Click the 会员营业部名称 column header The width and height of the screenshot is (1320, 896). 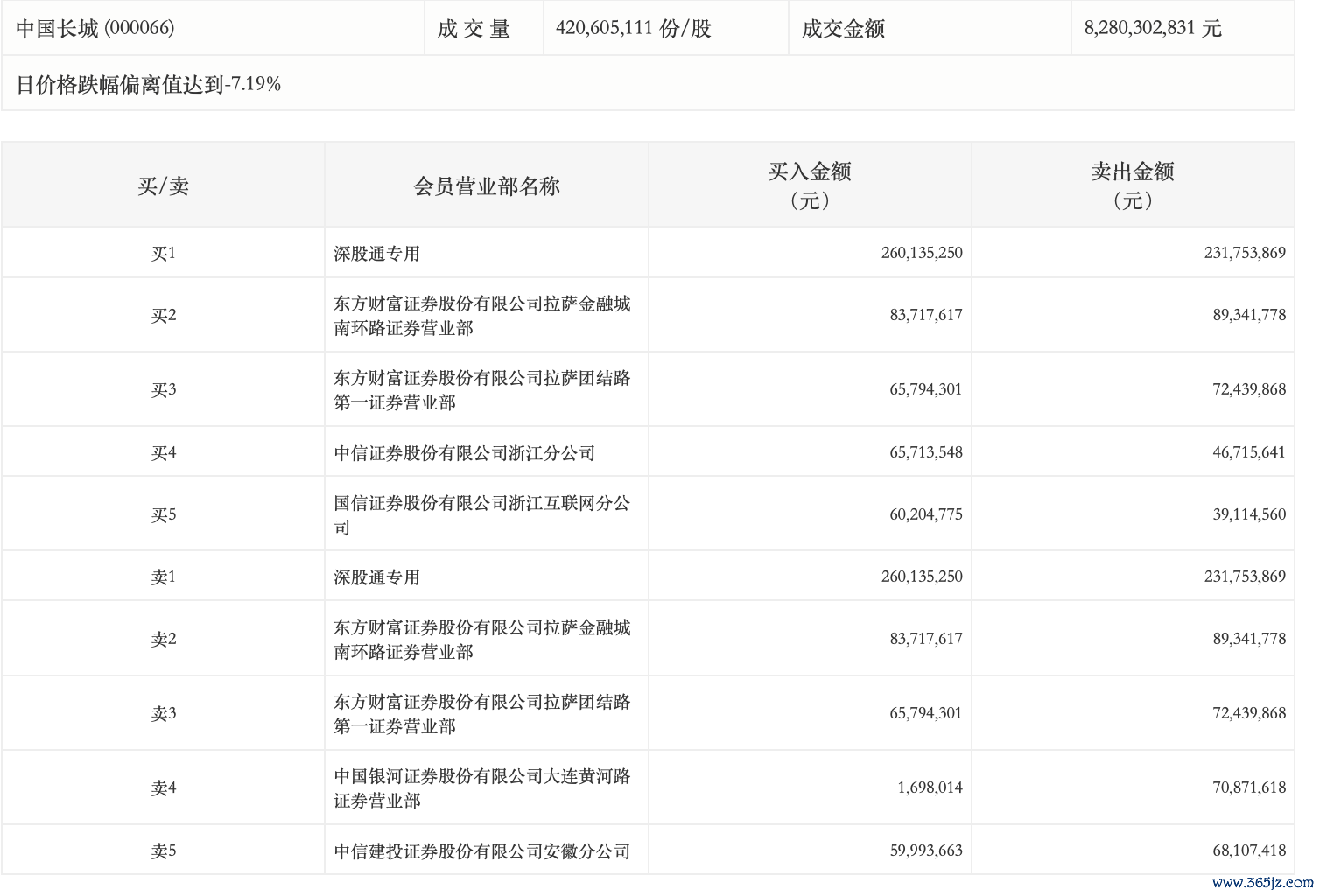pos(487,185)
